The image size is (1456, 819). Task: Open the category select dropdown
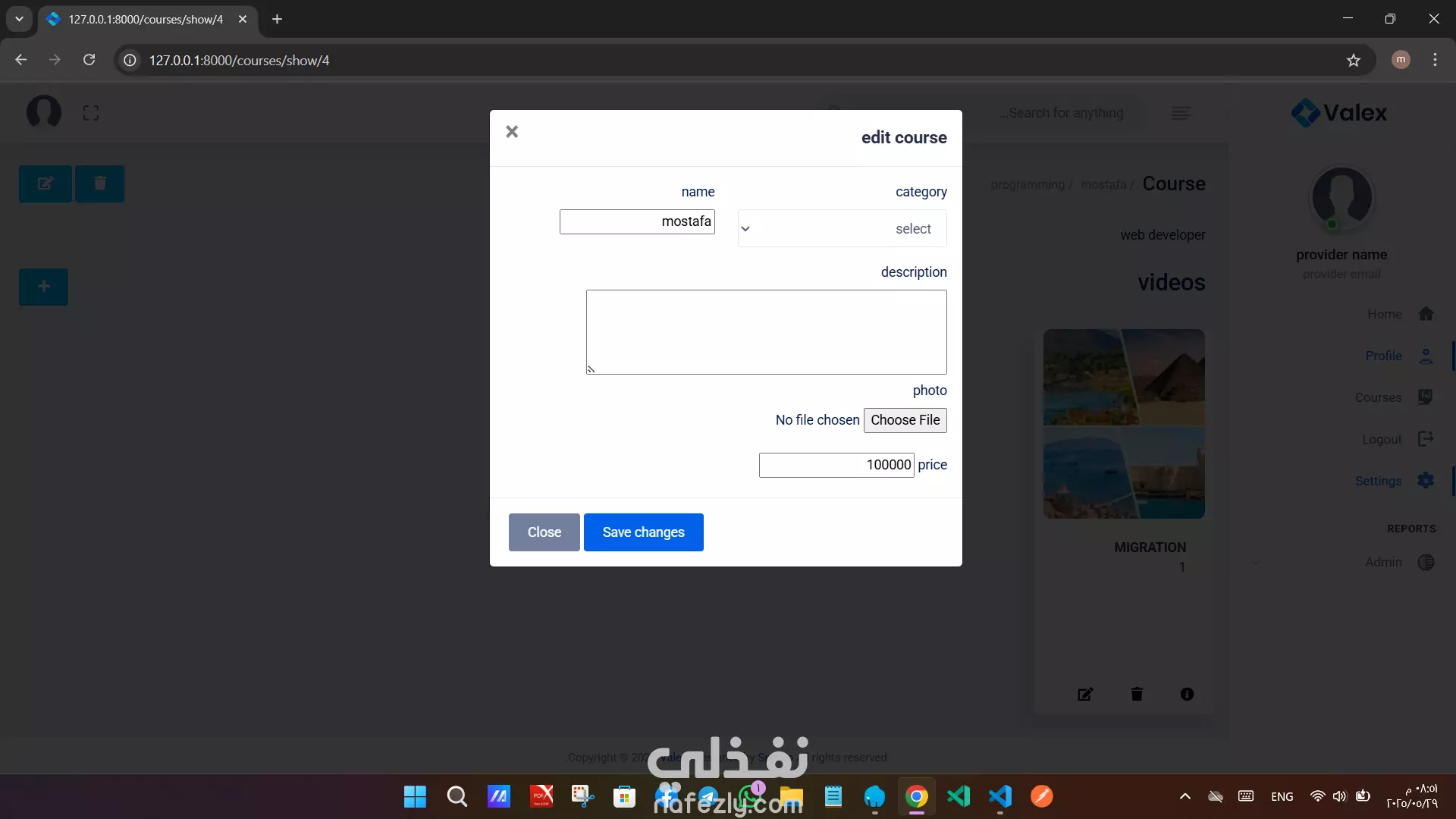click(x=842, y=228)
